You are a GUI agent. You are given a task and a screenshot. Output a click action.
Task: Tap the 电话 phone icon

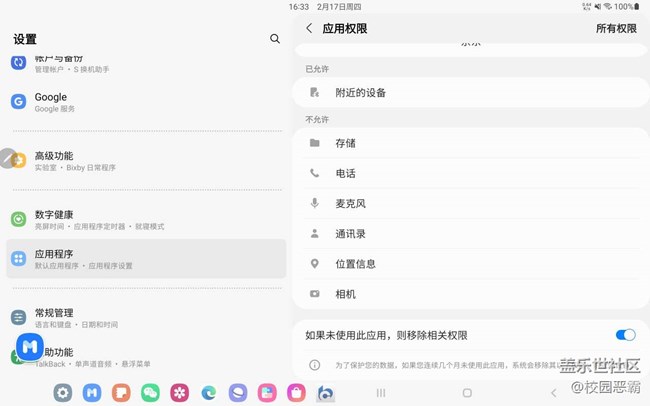click(315, 173)
